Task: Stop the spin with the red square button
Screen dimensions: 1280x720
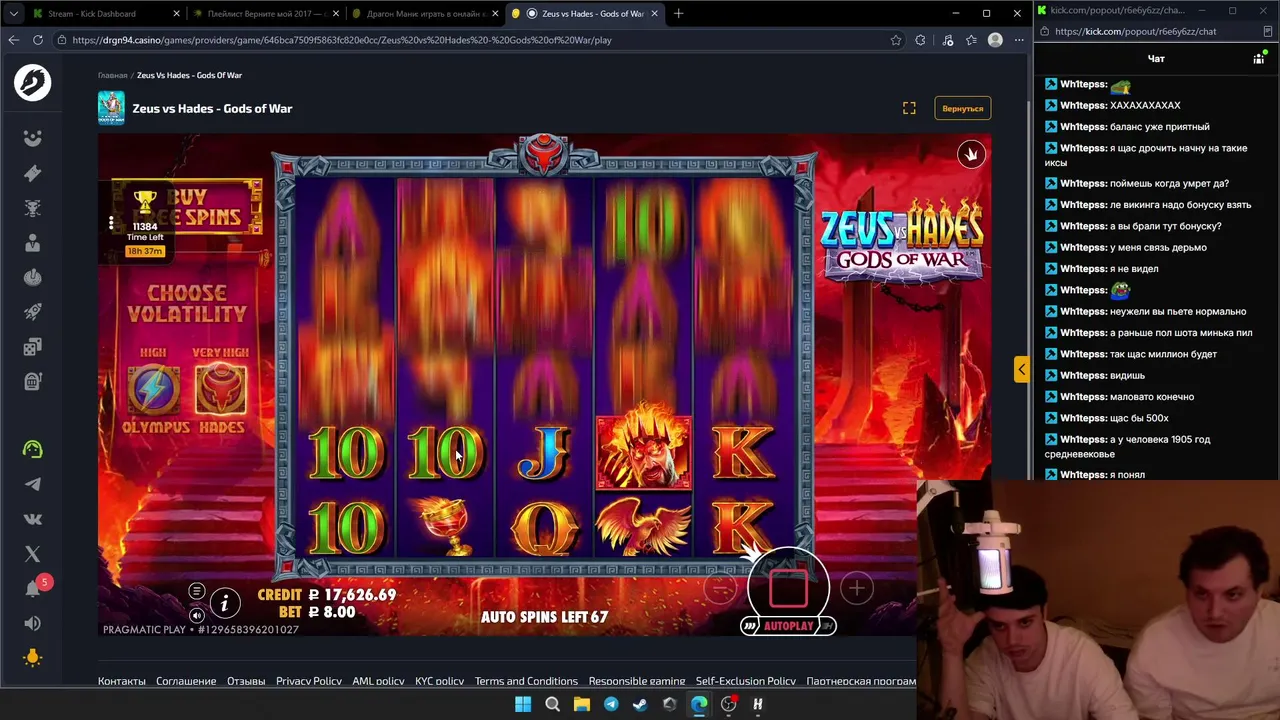Action: click(788, 588)
